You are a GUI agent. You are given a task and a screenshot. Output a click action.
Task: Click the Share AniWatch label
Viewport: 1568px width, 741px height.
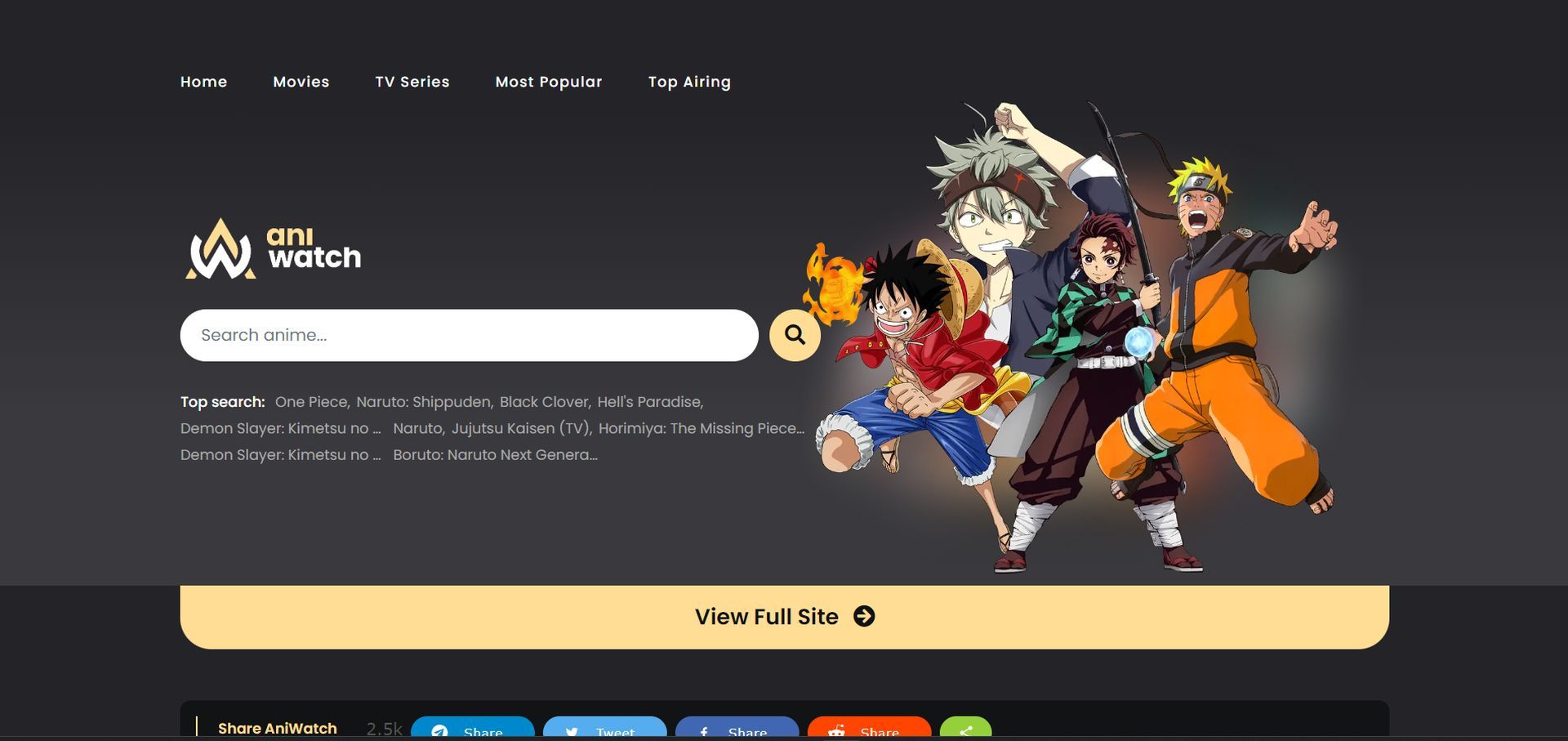278,729
